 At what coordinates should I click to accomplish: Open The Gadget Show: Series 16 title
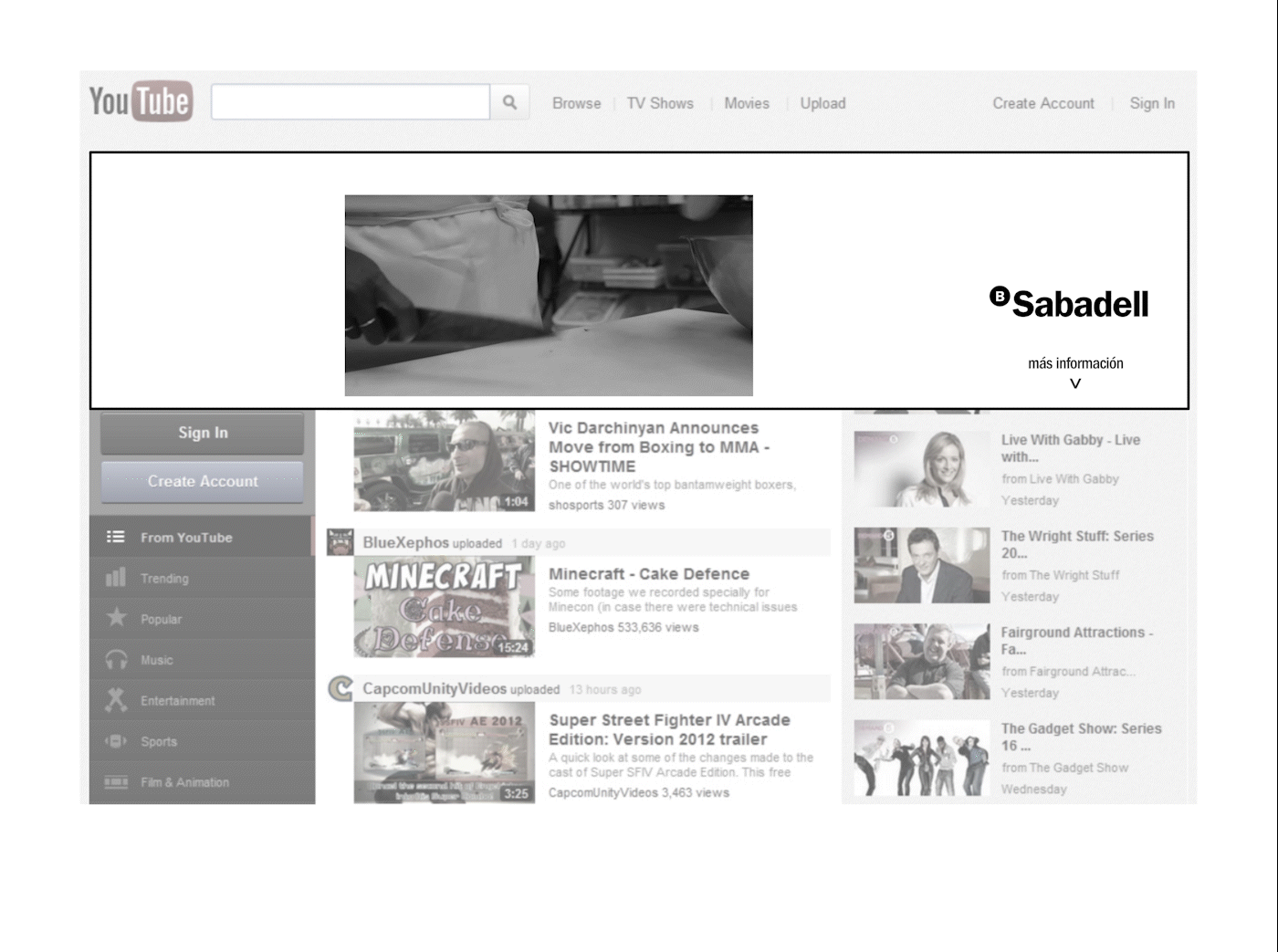coord(1081,737)
